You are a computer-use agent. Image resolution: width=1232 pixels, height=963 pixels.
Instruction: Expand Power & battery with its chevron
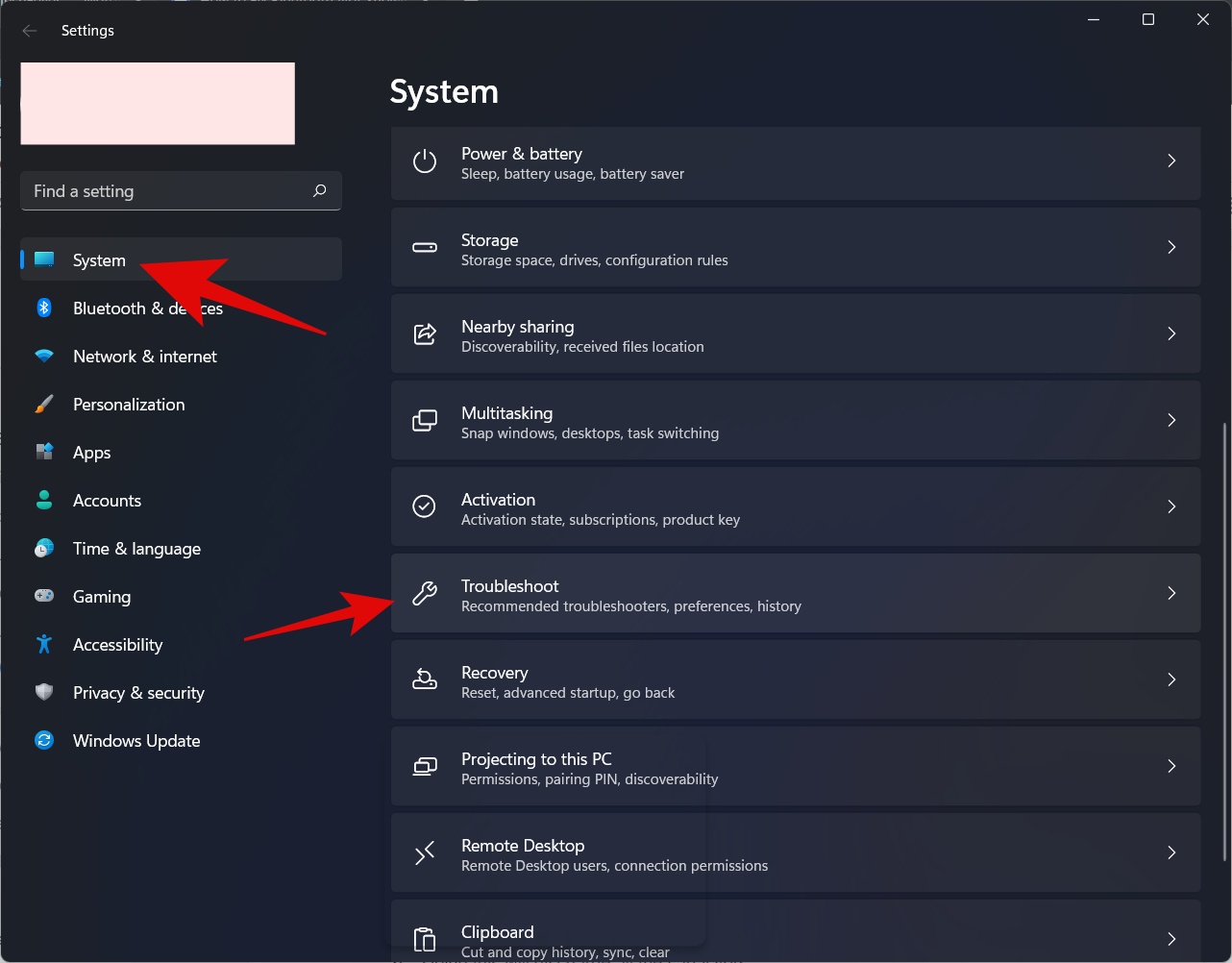(x=1171, y=160)
